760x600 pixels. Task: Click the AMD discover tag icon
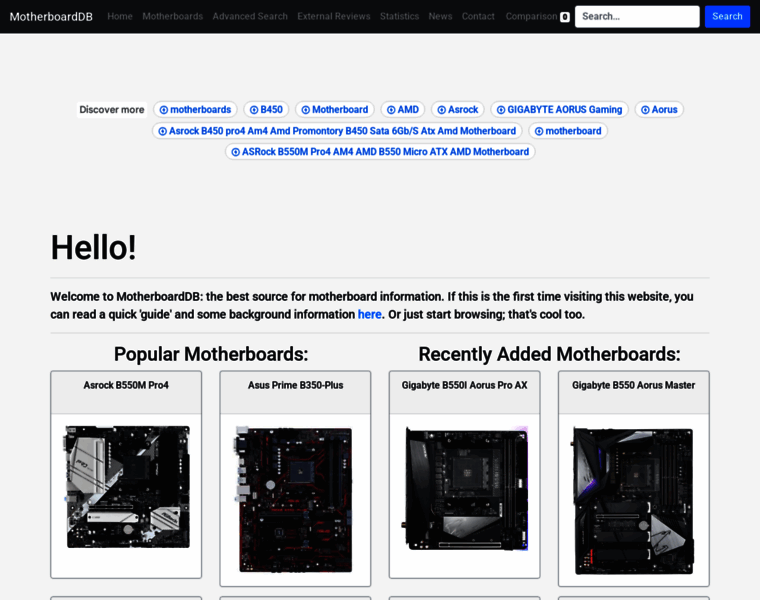point(391,110)
